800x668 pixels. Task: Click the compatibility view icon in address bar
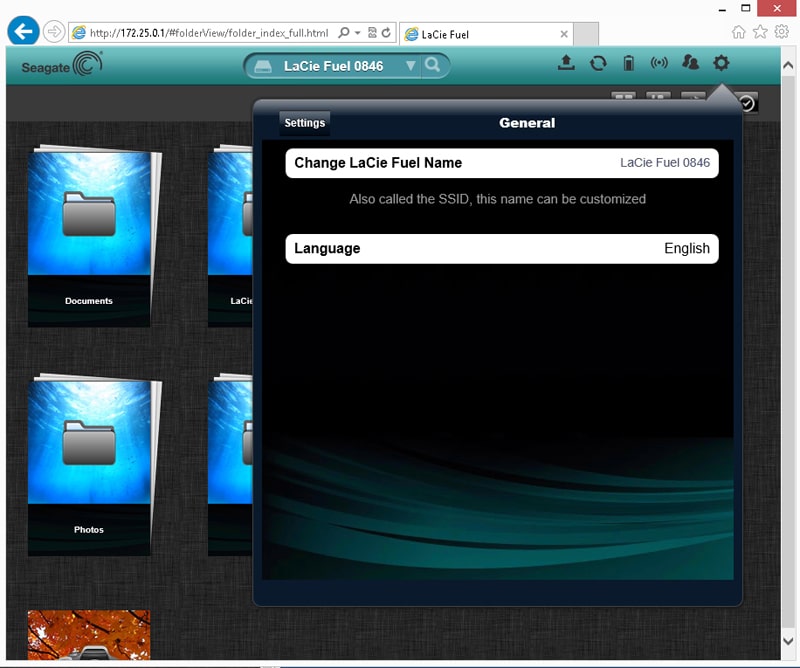pyautogui.click(x=372, y=33)
